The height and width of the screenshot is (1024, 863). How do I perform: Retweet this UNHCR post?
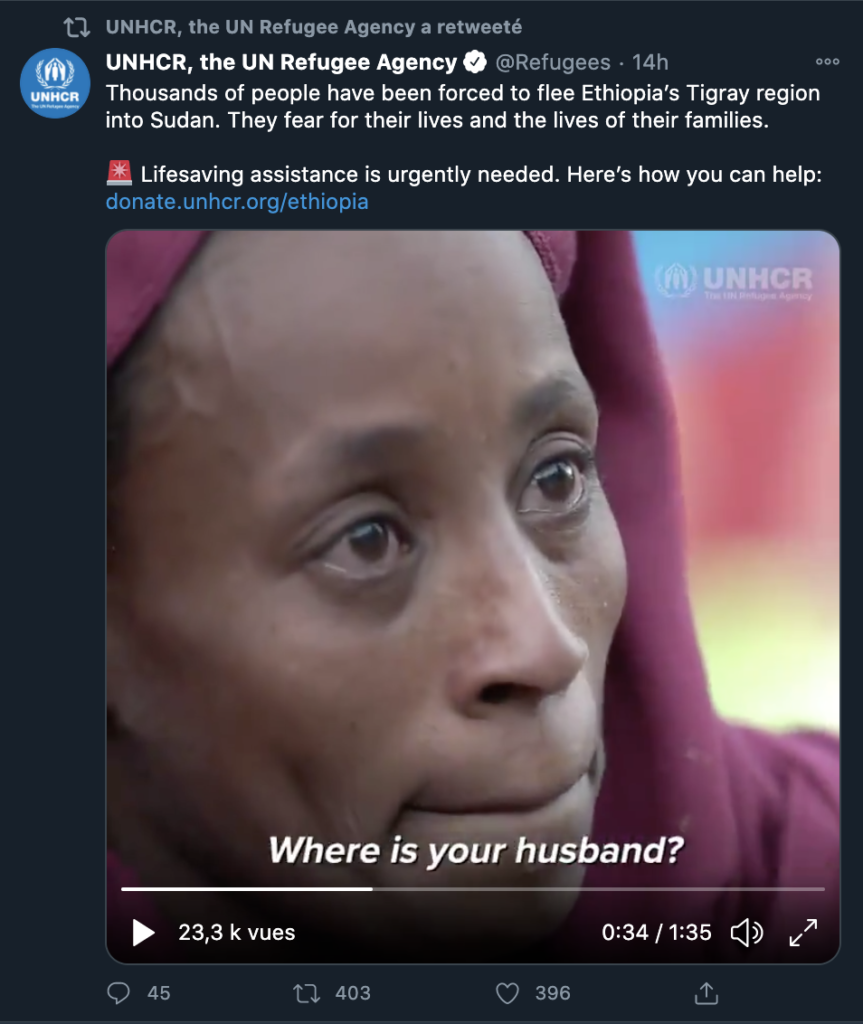pos(305,993)
